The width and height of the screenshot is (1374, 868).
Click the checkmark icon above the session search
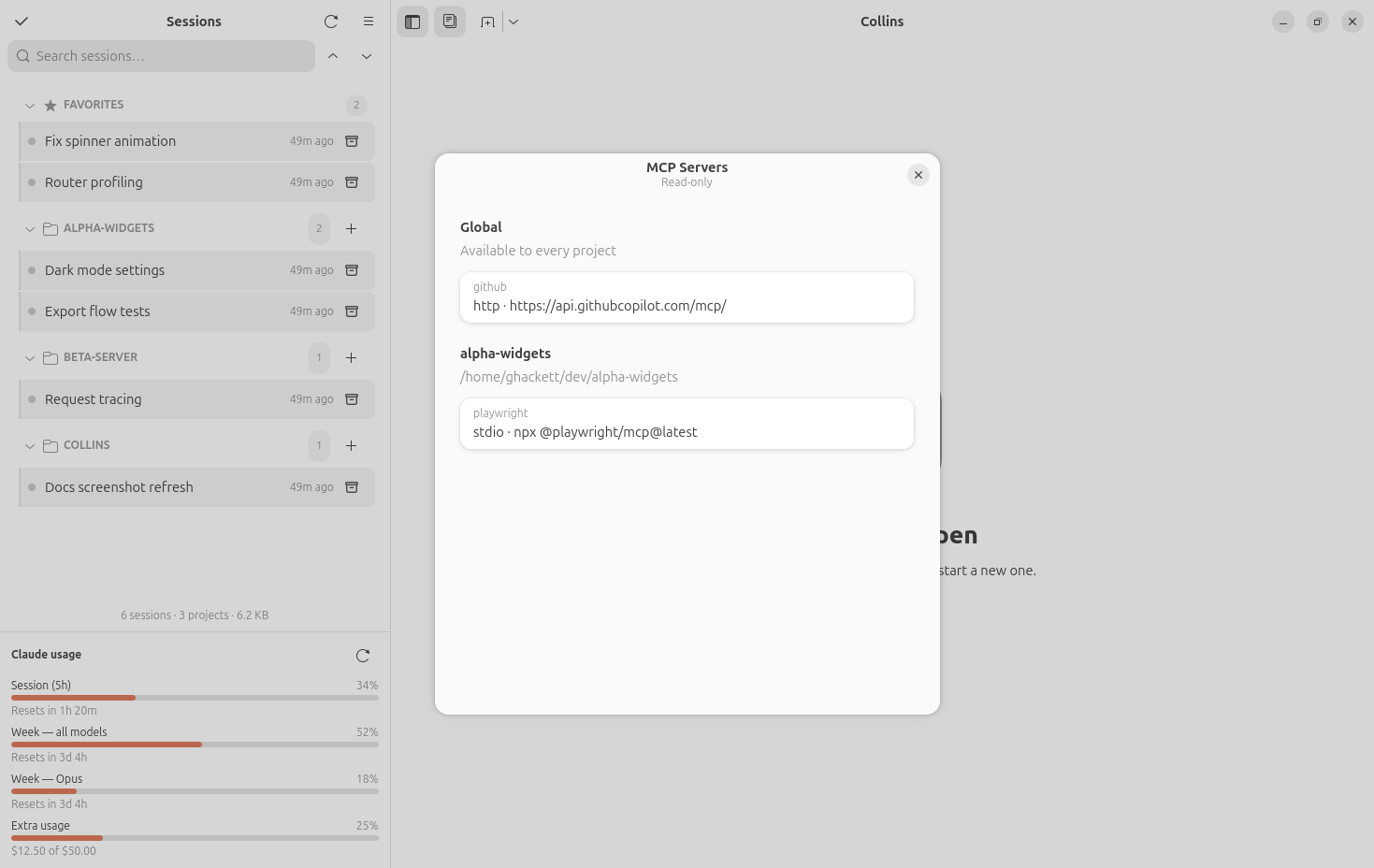[22, 22]
